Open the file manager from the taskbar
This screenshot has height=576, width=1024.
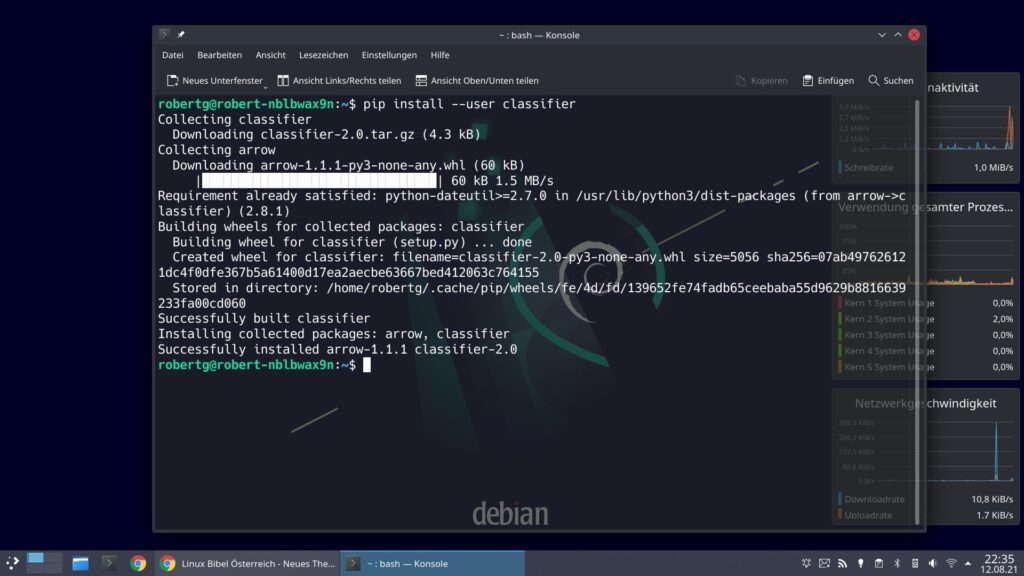(x=80, y=563)
